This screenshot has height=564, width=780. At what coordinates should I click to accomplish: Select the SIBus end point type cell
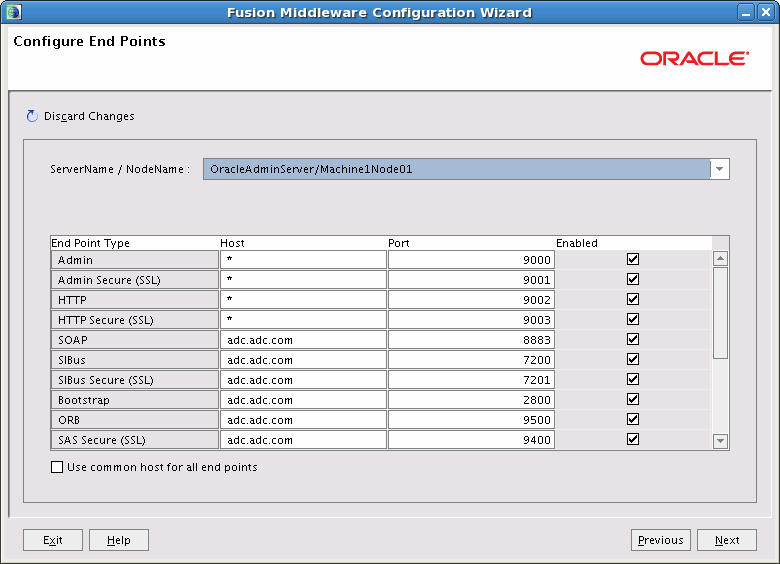coord(135,360)
